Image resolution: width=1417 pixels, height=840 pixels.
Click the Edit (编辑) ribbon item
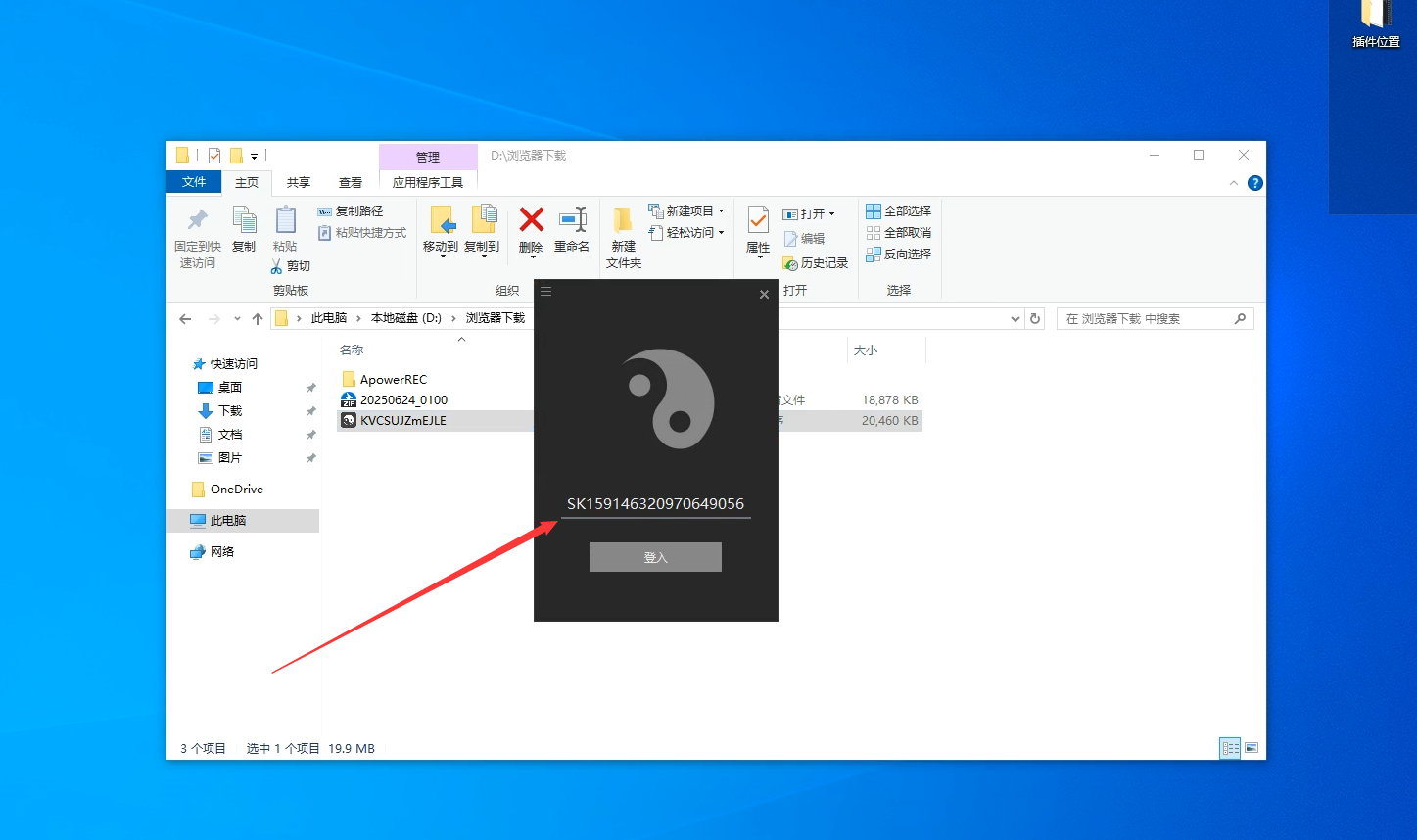point(804,239)
